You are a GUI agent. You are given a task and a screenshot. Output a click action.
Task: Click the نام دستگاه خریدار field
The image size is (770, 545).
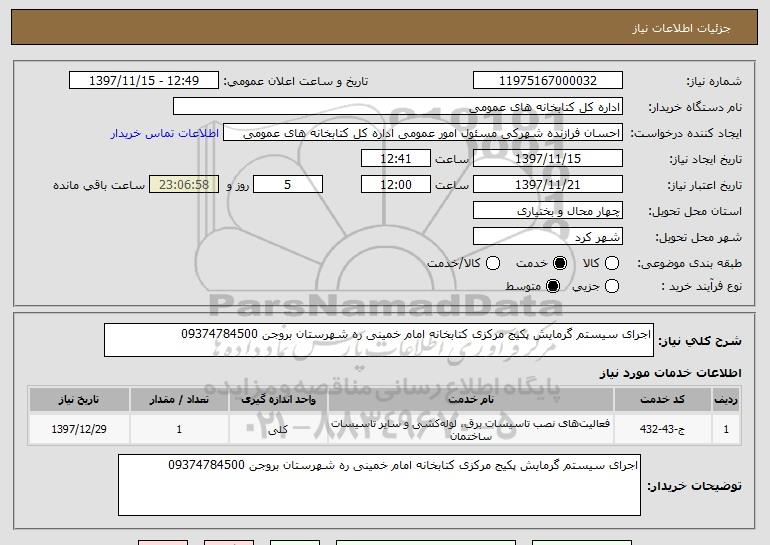pos(397,106)
